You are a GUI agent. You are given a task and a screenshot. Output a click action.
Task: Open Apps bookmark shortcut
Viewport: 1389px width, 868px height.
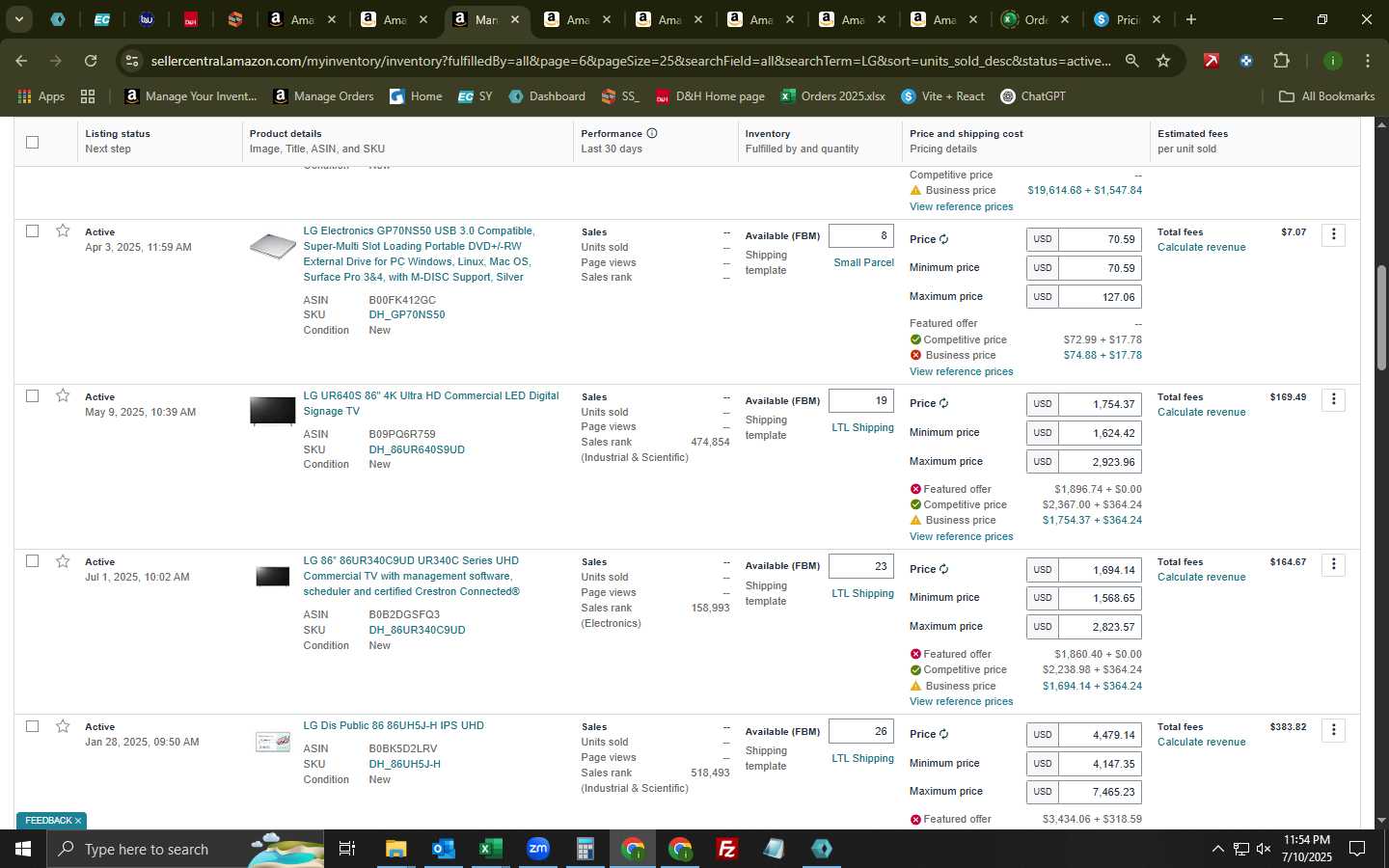(x=41, y=96)
